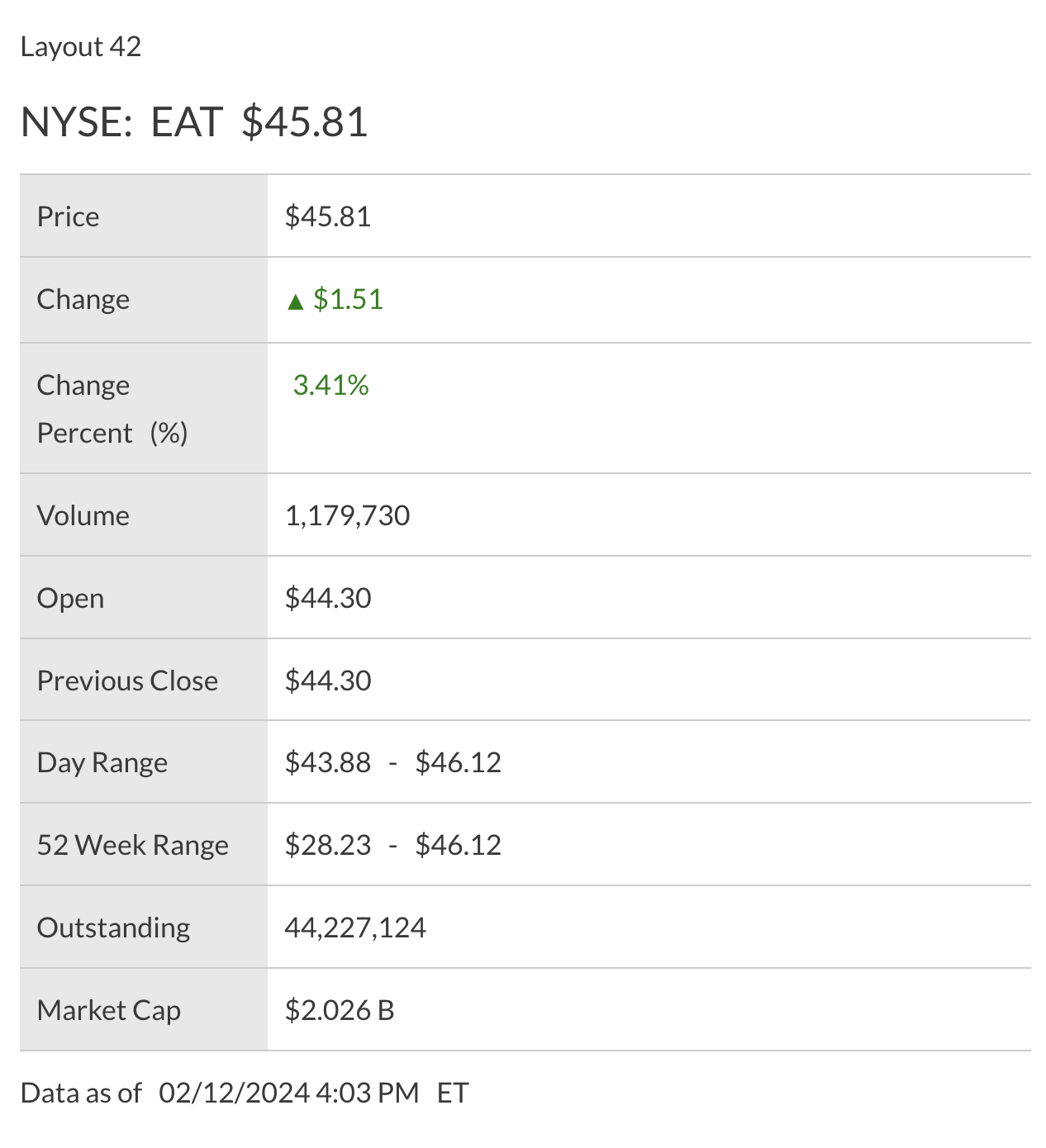Click the header stock price $45.81

coord(305,122)
